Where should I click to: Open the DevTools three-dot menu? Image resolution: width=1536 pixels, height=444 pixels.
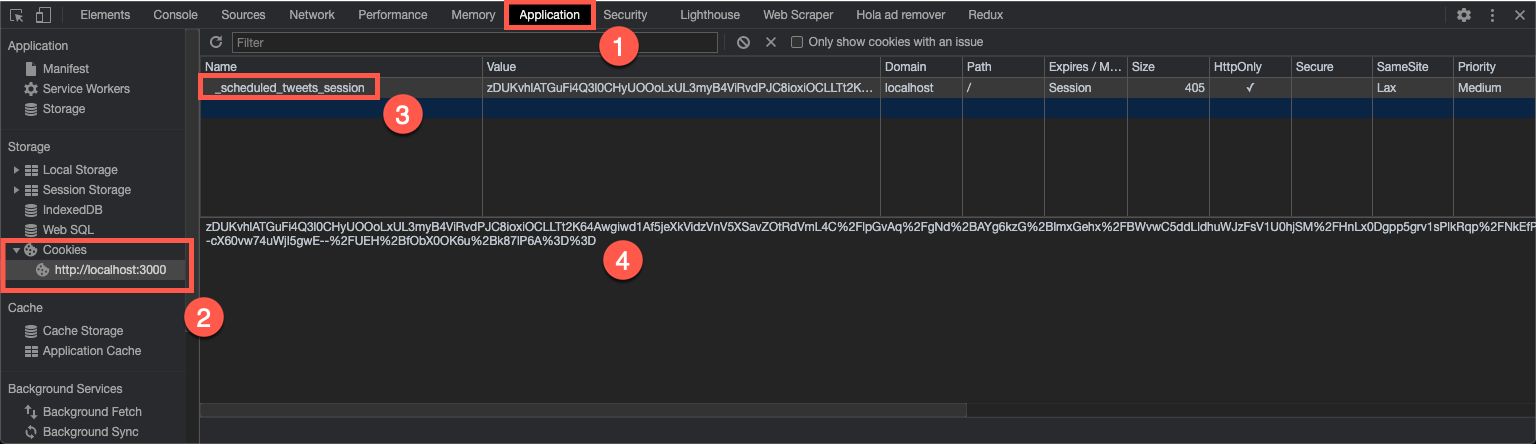pyautogui.click(x=1492, y=15)
